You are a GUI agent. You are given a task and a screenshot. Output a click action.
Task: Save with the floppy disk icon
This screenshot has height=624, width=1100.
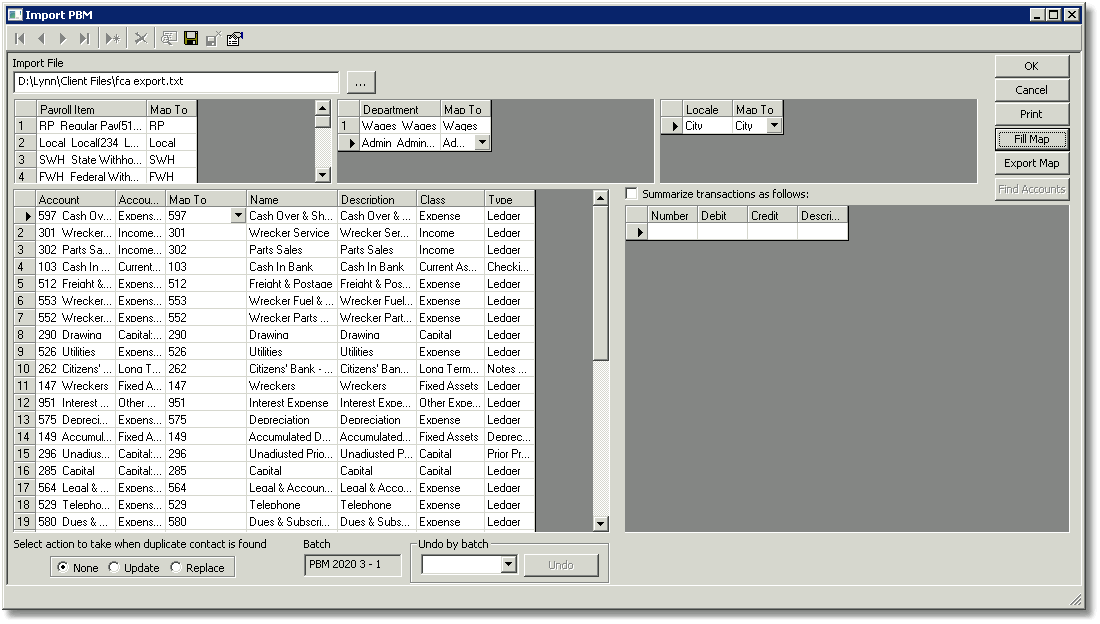pos(191,39)
